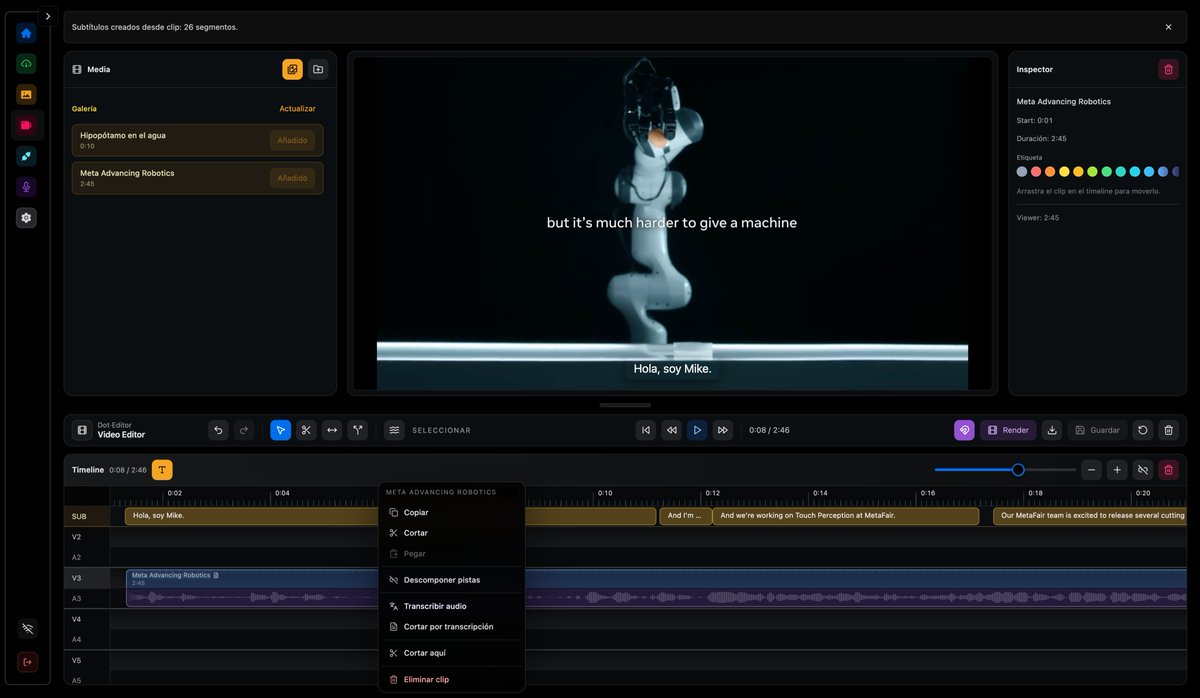Zoom out timeline with minus button
Screen dimensions: 1200x698
pos(1092,470)
